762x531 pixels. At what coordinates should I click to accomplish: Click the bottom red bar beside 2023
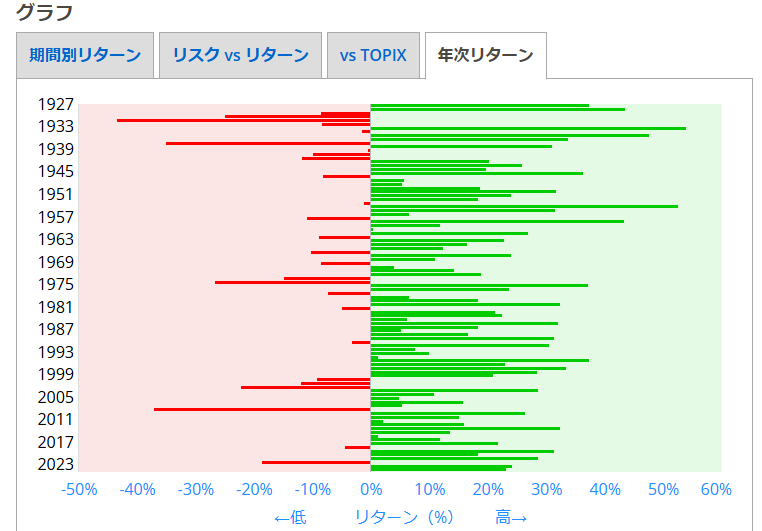pyautogui.click(x=316, y=462)
